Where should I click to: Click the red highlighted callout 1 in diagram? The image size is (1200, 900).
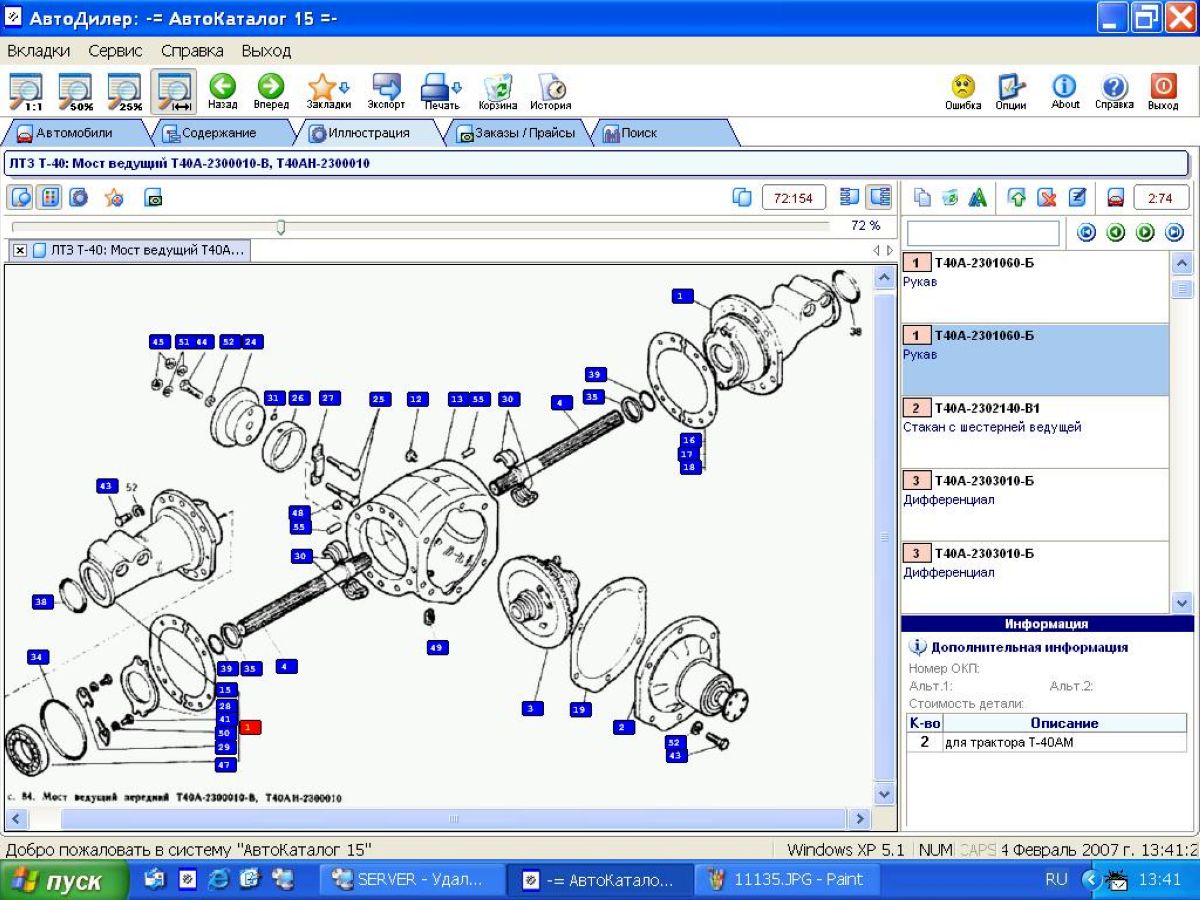point(250,727)
